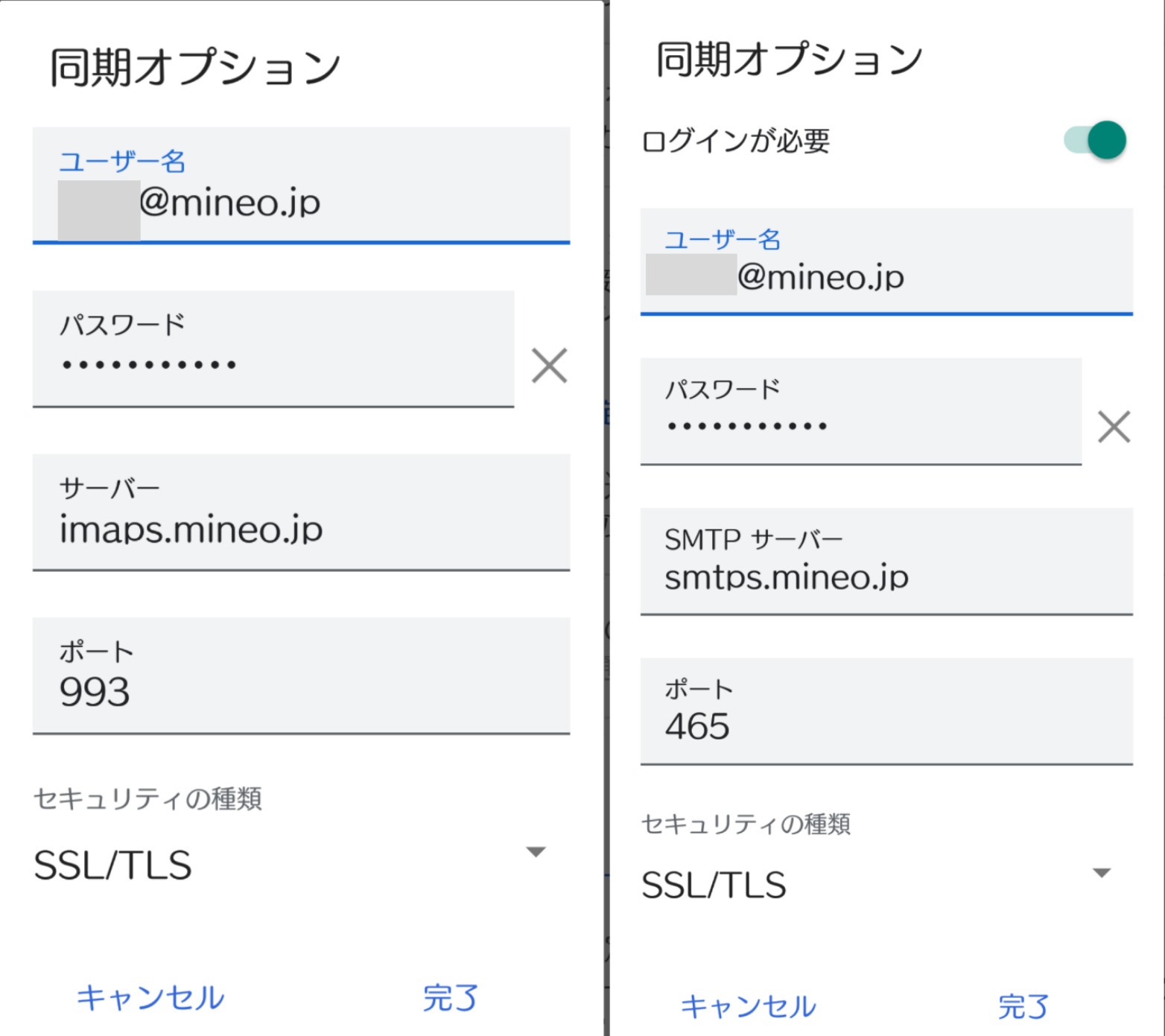
Task: Click SSL/TLS value in the SMTP panel
Action: [x=714, y=886]
